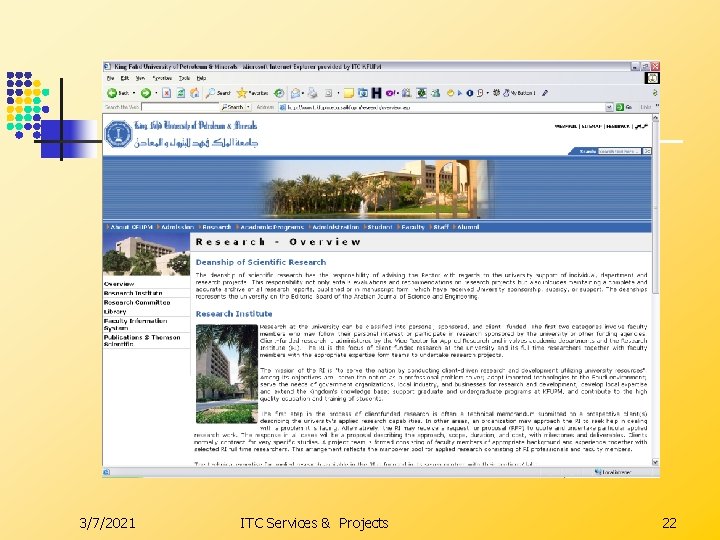Click the KFUPM seal logo
Viewport: 720px width, 540px height.
click(118, 134)
